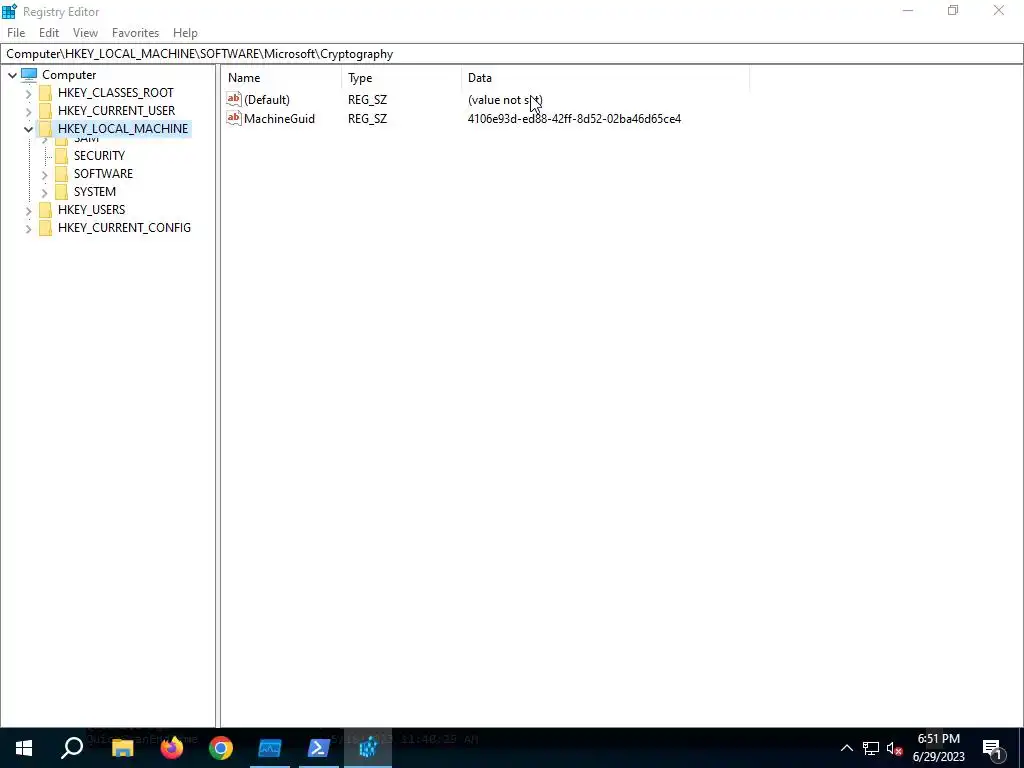The image size is (1024, 768).
Task: Click the muted volume tray icon
Action: coord(894,748)
